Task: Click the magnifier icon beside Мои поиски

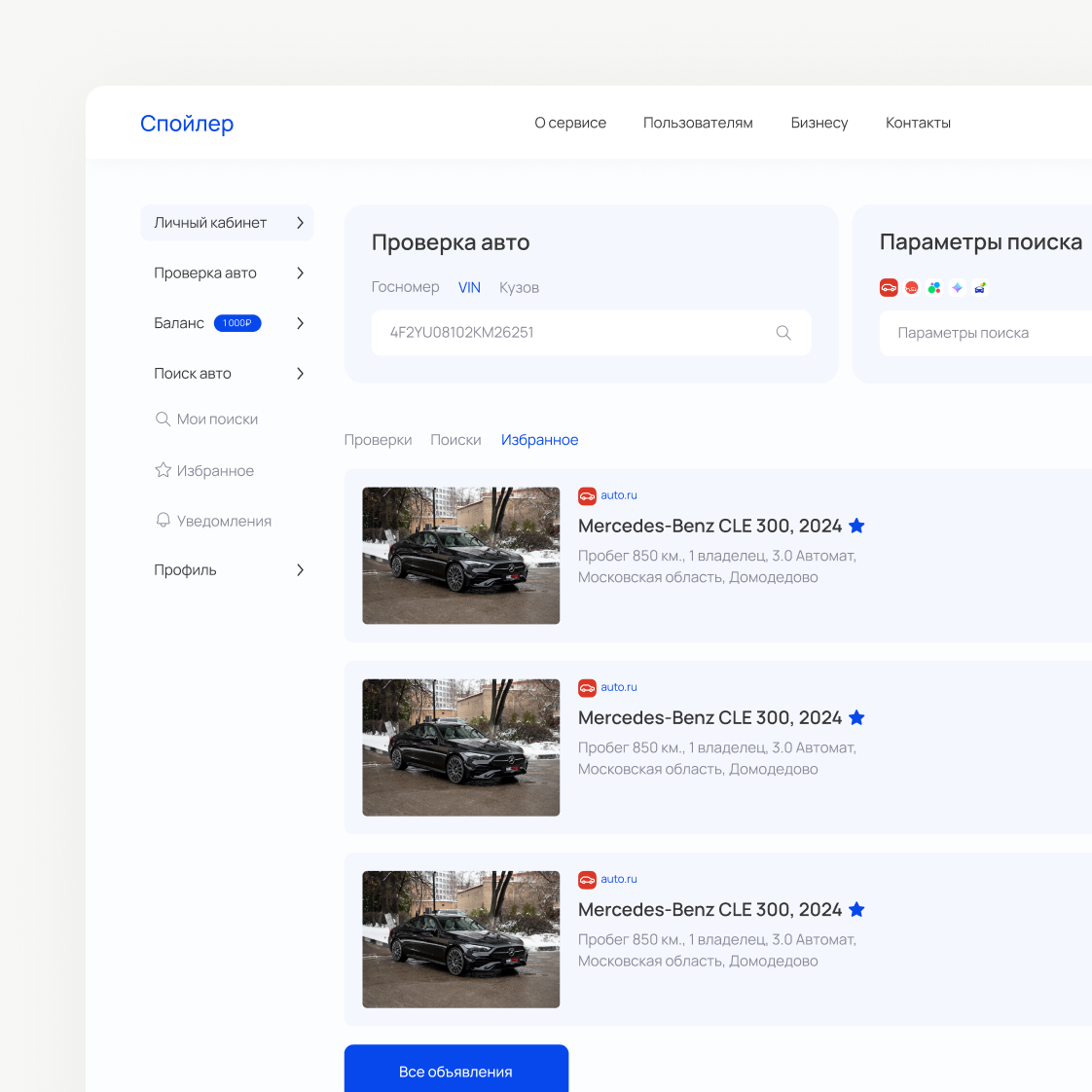Action: pyautogui.click(x=163, y=419)
